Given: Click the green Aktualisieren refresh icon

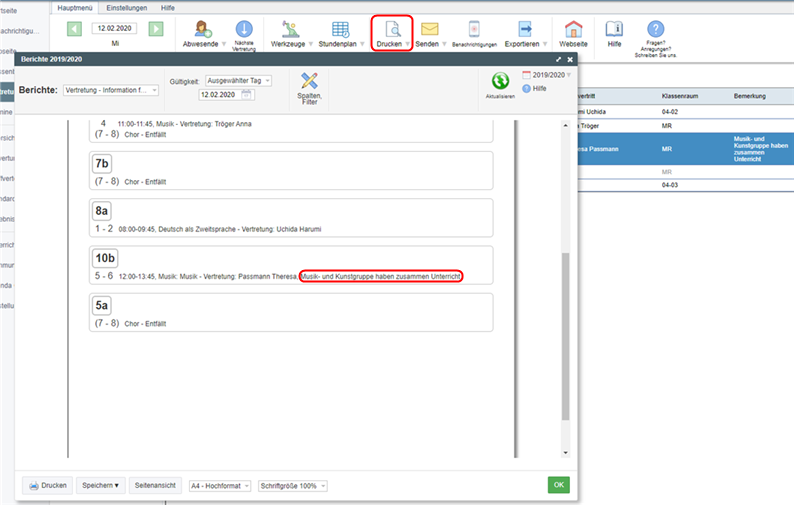Looking at the screenshot, I should point(499,81).
